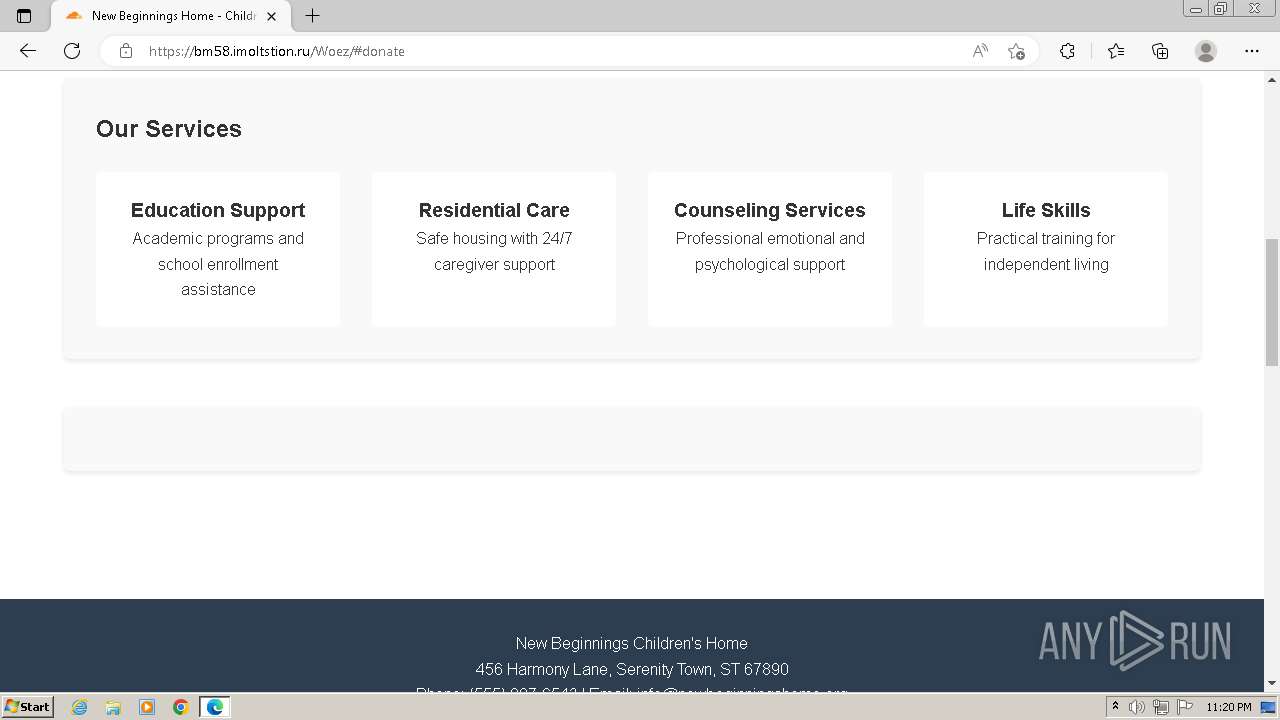This screenshot has height=720, width=1280.
Task: Close the New Beginnings Home tab
Action: click(x=271, y=16)
